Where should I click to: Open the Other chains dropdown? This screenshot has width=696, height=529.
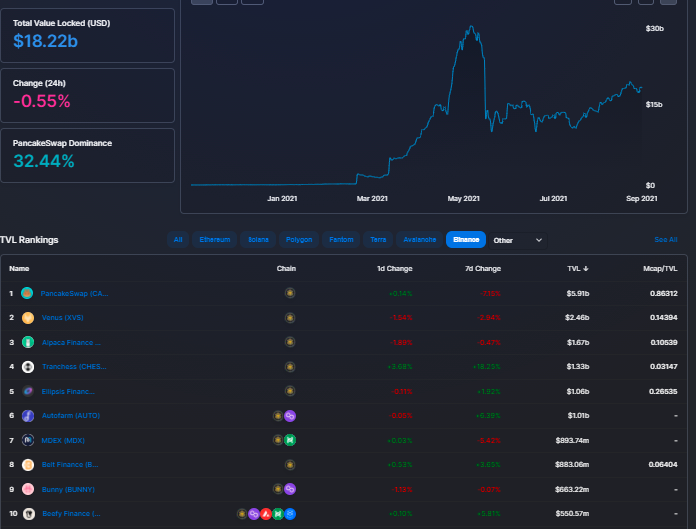point(518,240)
